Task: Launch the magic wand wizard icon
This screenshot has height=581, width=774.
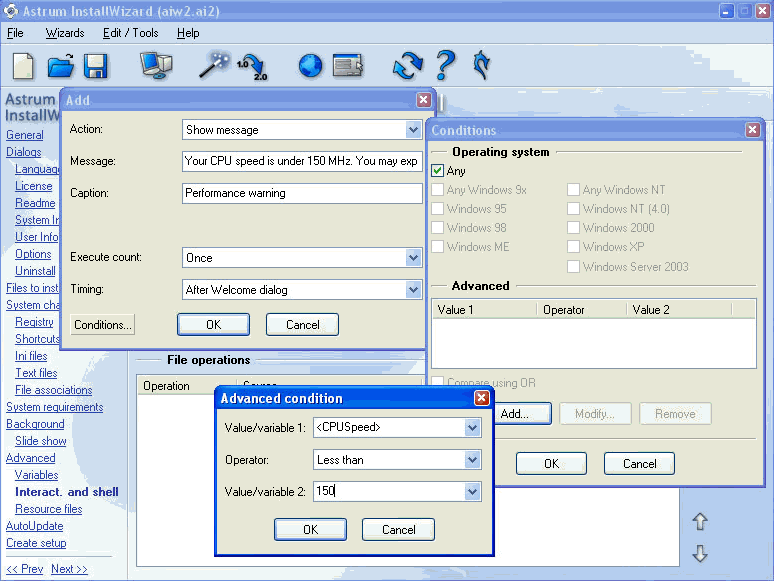Action: (214, 65)
